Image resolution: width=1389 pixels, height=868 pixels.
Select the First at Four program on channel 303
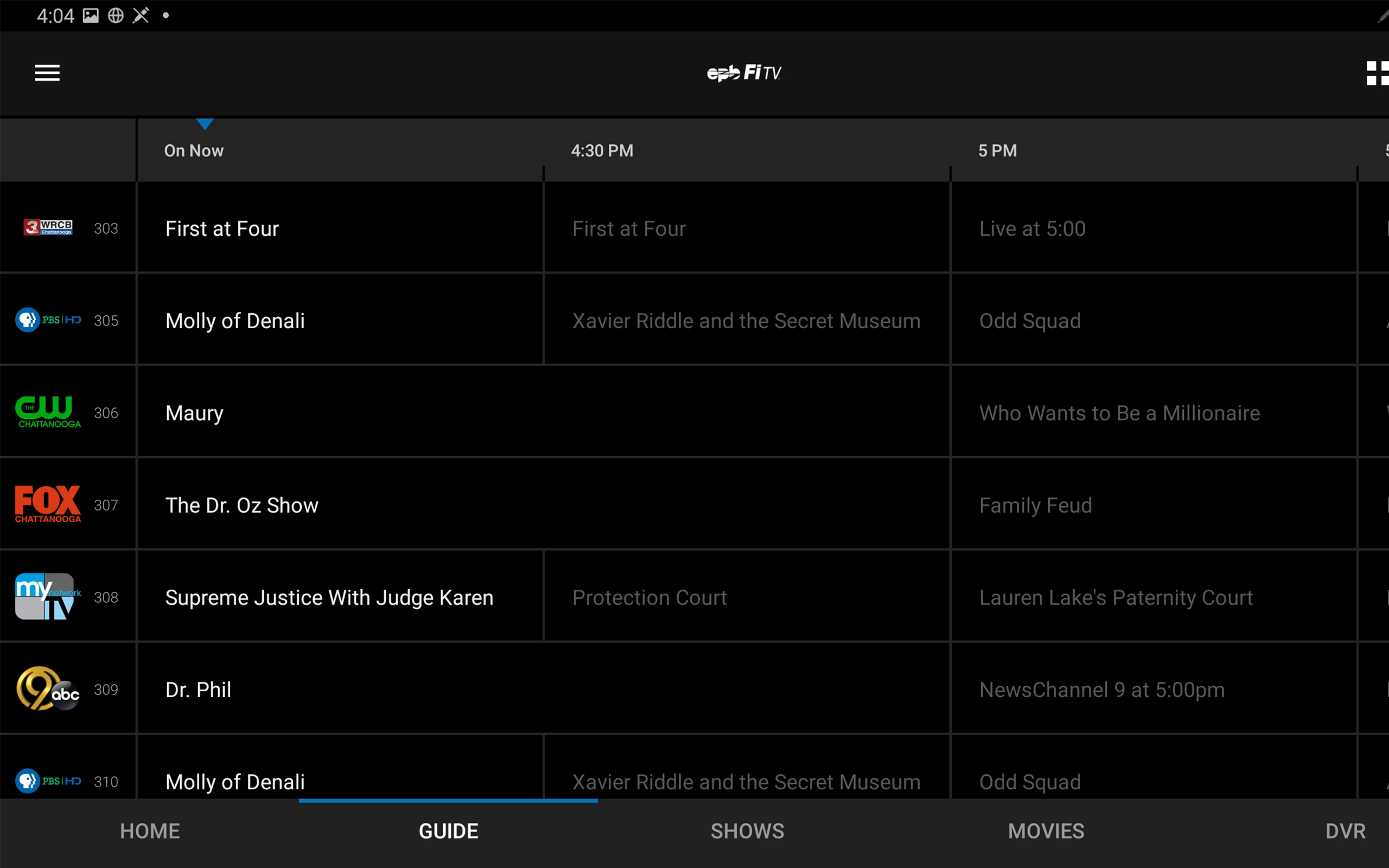point(340,228)
